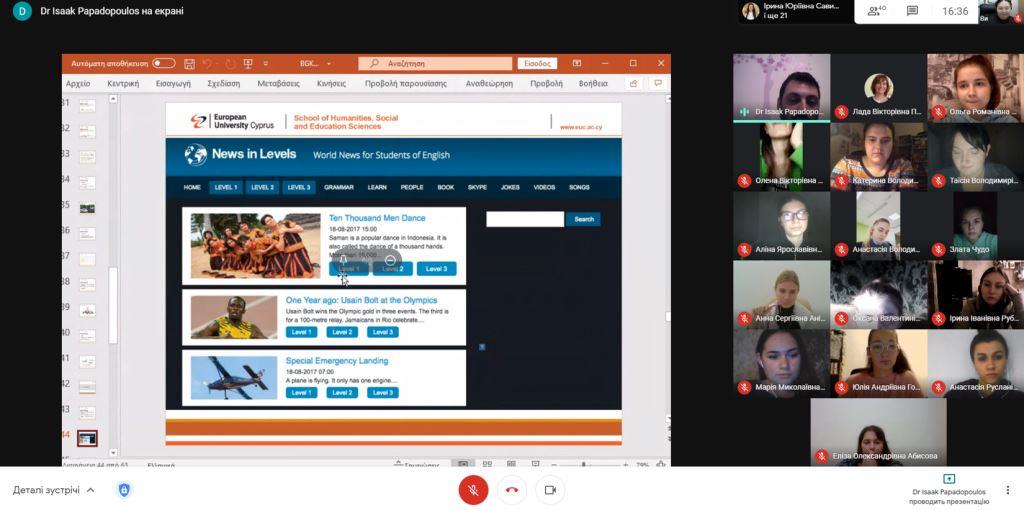Hang up with the red phone icon
Screen dimensions: 1024x510
(x=511, y=490)
